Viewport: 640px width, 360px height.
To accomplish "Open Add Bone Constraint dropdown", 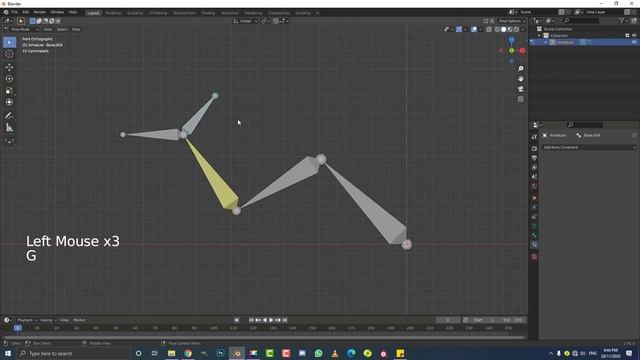I will [589, 147].
